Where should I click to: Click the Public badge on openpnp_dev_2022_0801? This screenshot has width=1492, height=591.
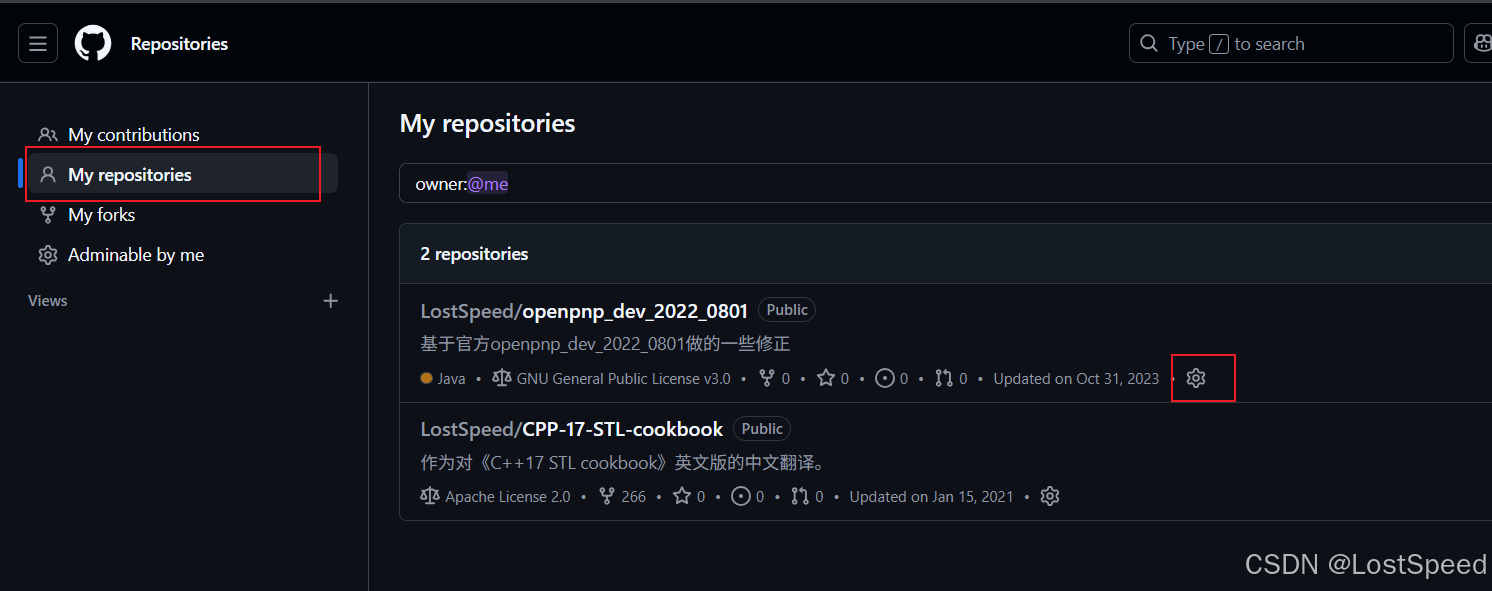click(787, 310)
